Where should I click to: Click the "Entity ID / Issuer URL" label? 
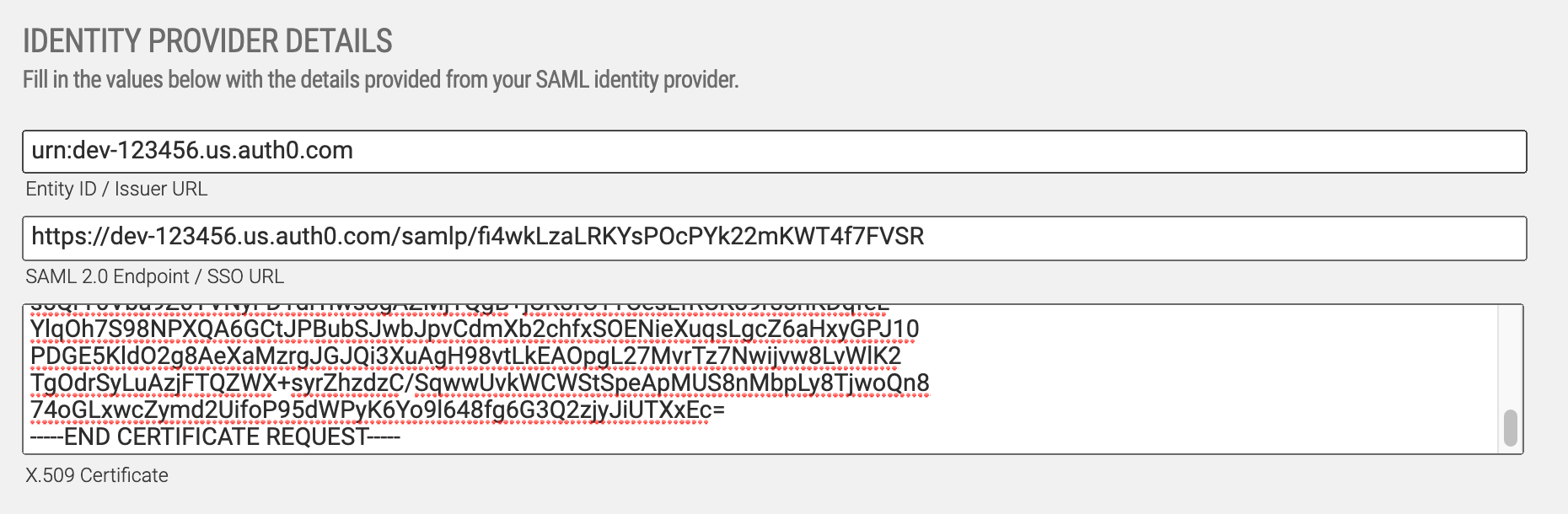pos(116,189)
